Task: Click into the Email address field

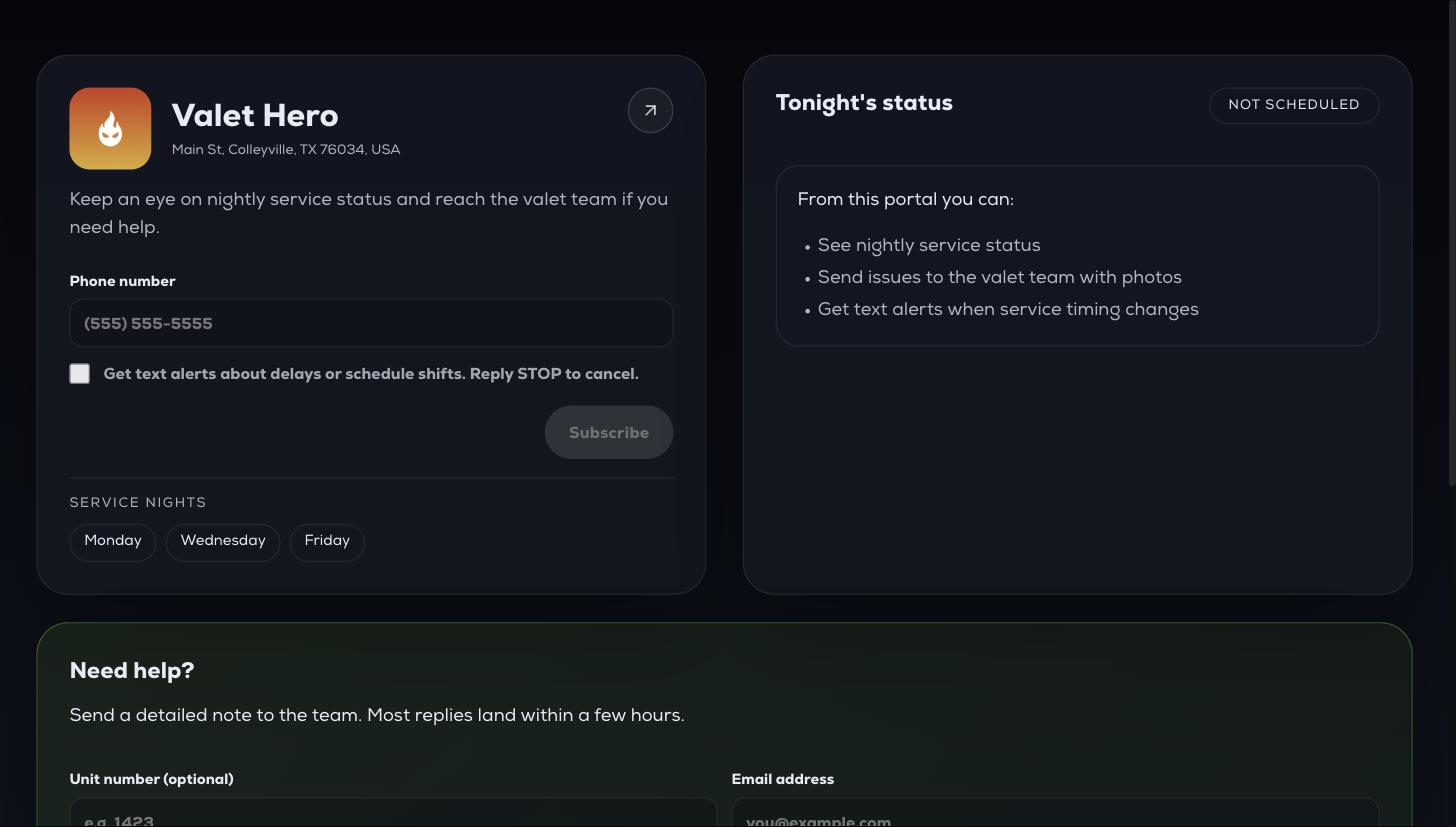Action: 1055,813
